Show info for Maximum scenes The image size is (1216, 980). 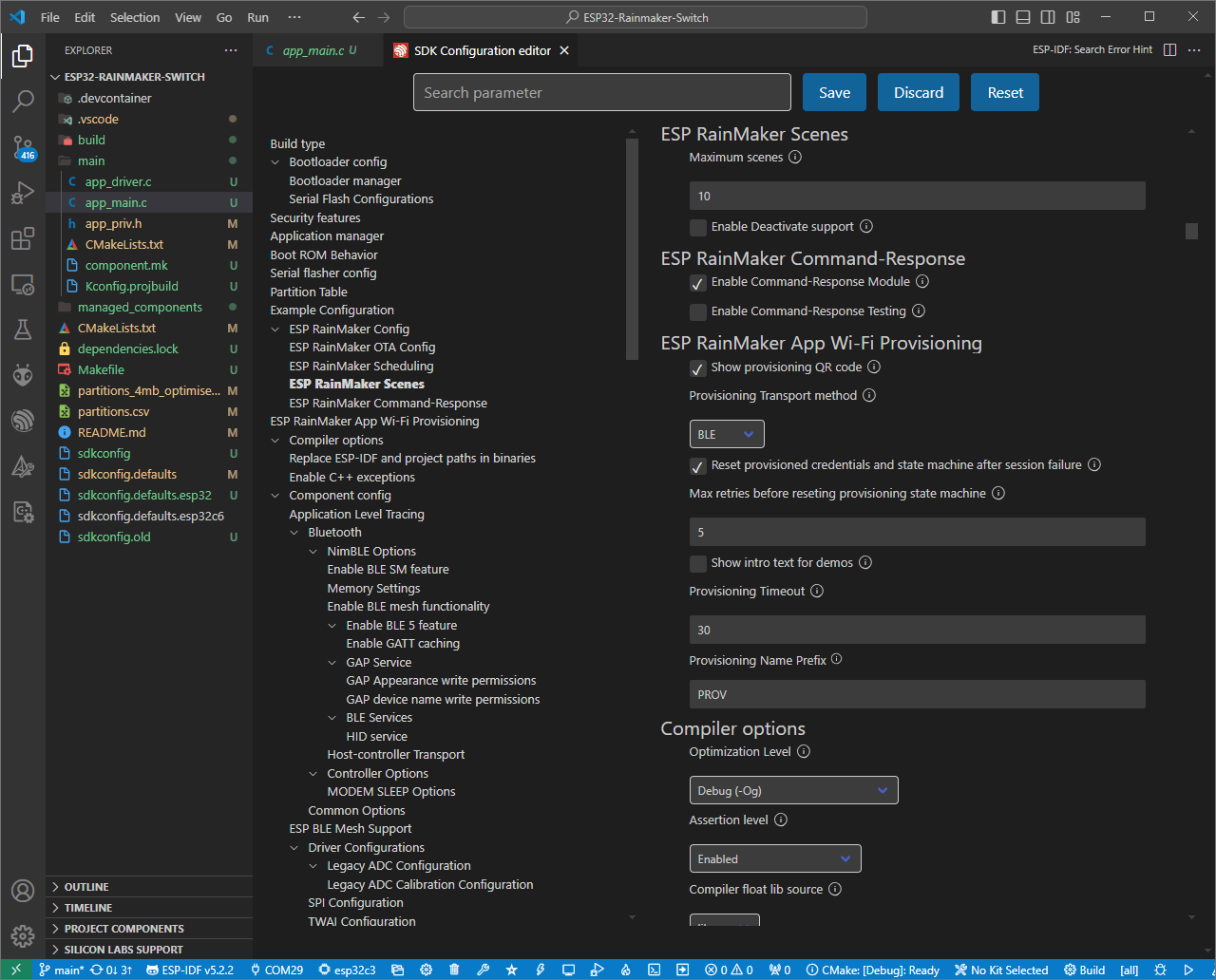coord(795,157)
